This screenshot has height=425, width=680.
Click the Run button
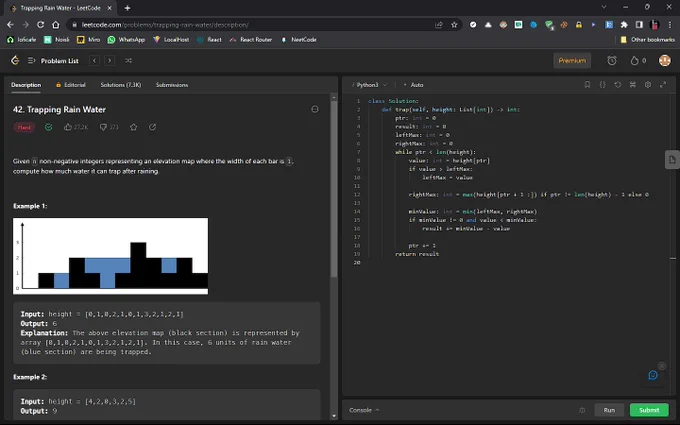609,410
